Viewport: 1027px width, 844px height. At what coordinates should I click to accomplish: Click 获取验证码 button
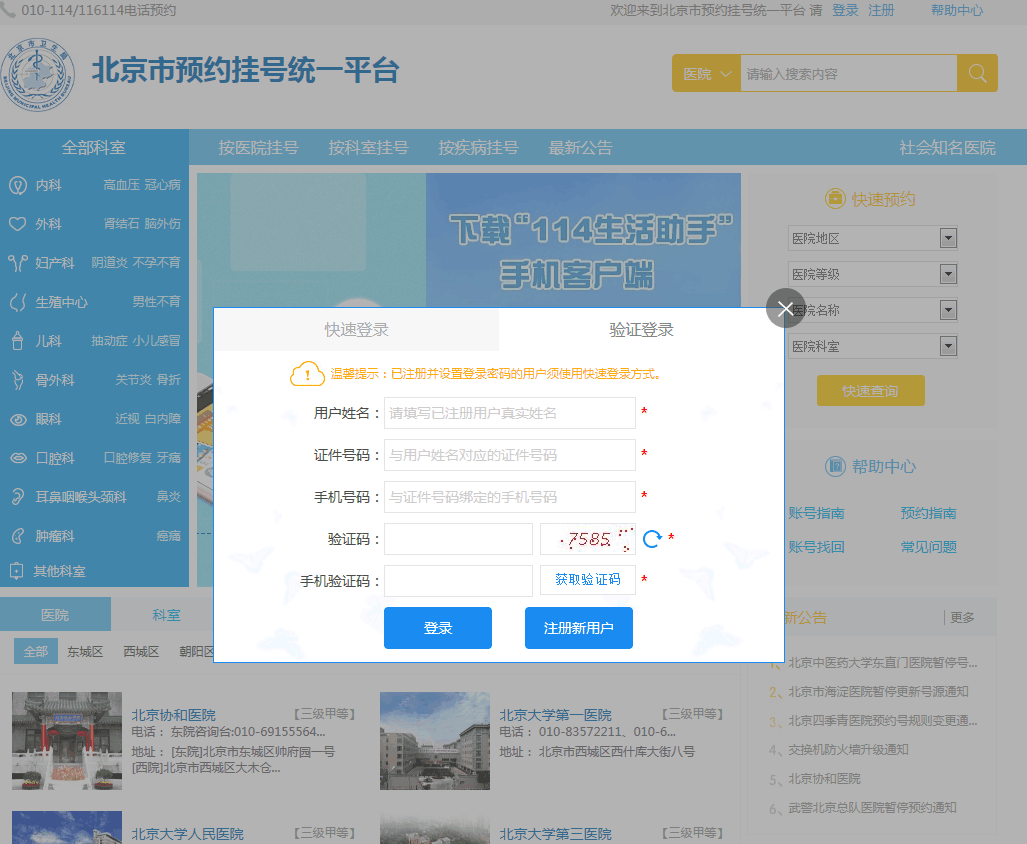pyautogui.click(x=588, y=579)
